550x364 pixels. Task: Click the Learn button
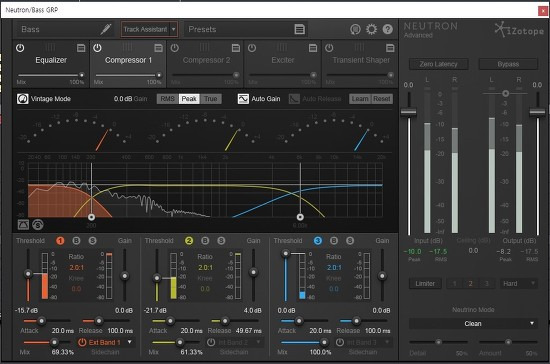[x=360, y=99]
